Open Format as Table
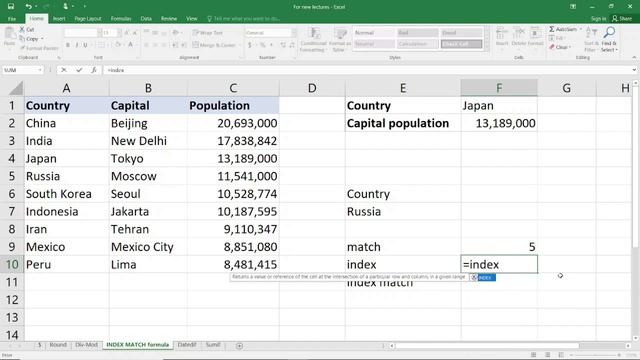Screen dimensions: 640x360 point(340,40)
